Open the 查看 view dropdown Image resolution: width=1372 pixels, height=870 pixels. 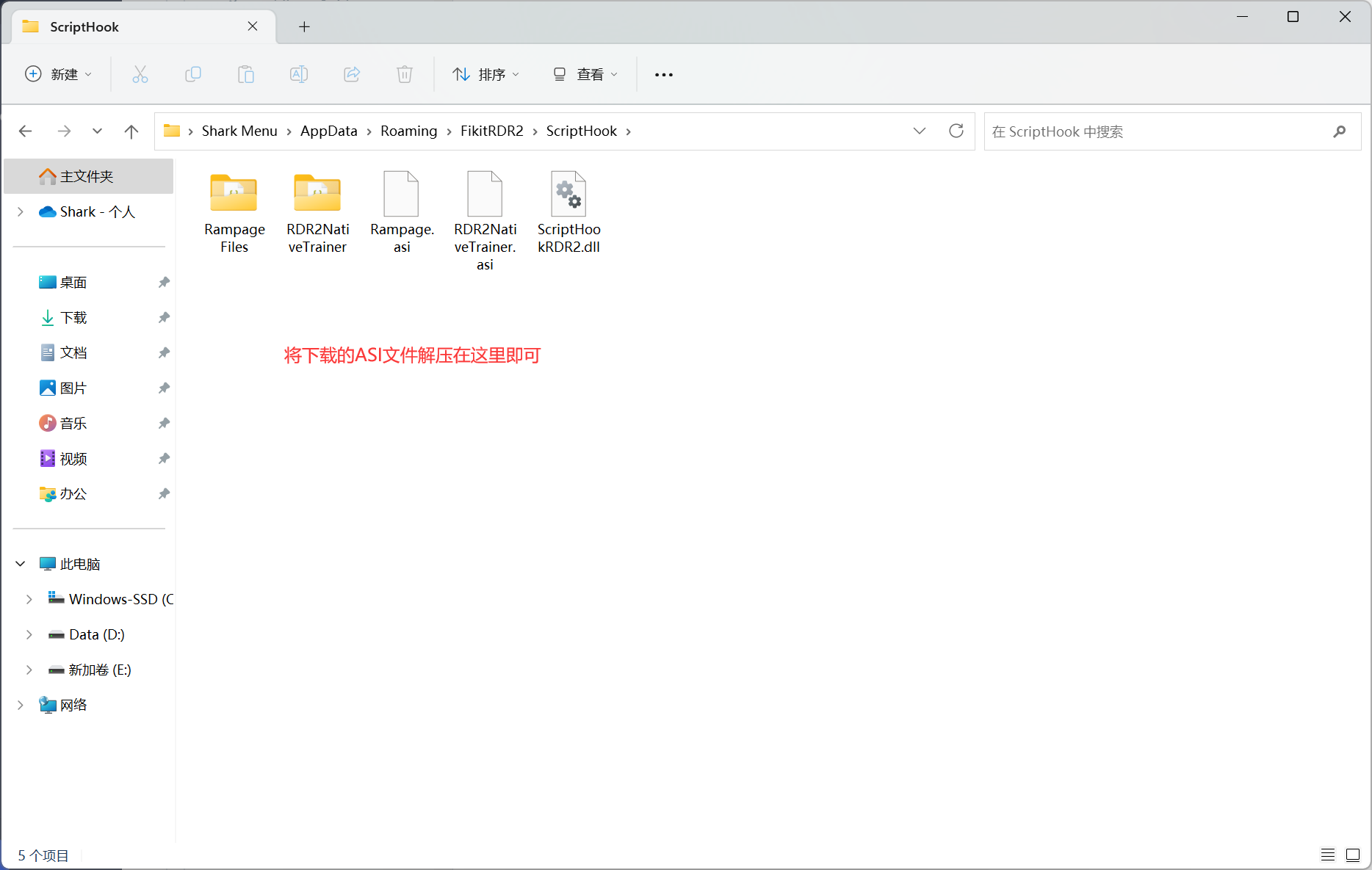[585, 74]
